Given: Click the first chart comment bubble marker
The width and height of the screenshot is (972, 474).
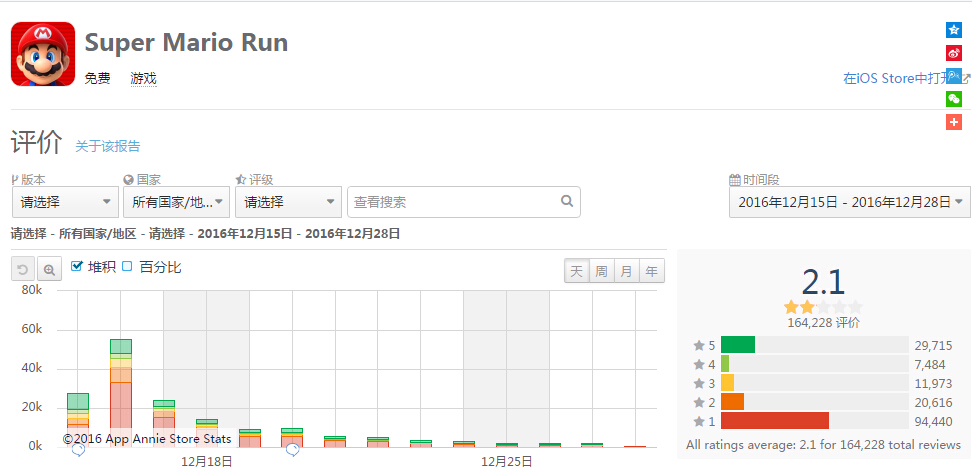Looking at the screenshot, I should [x=78, y=450].
